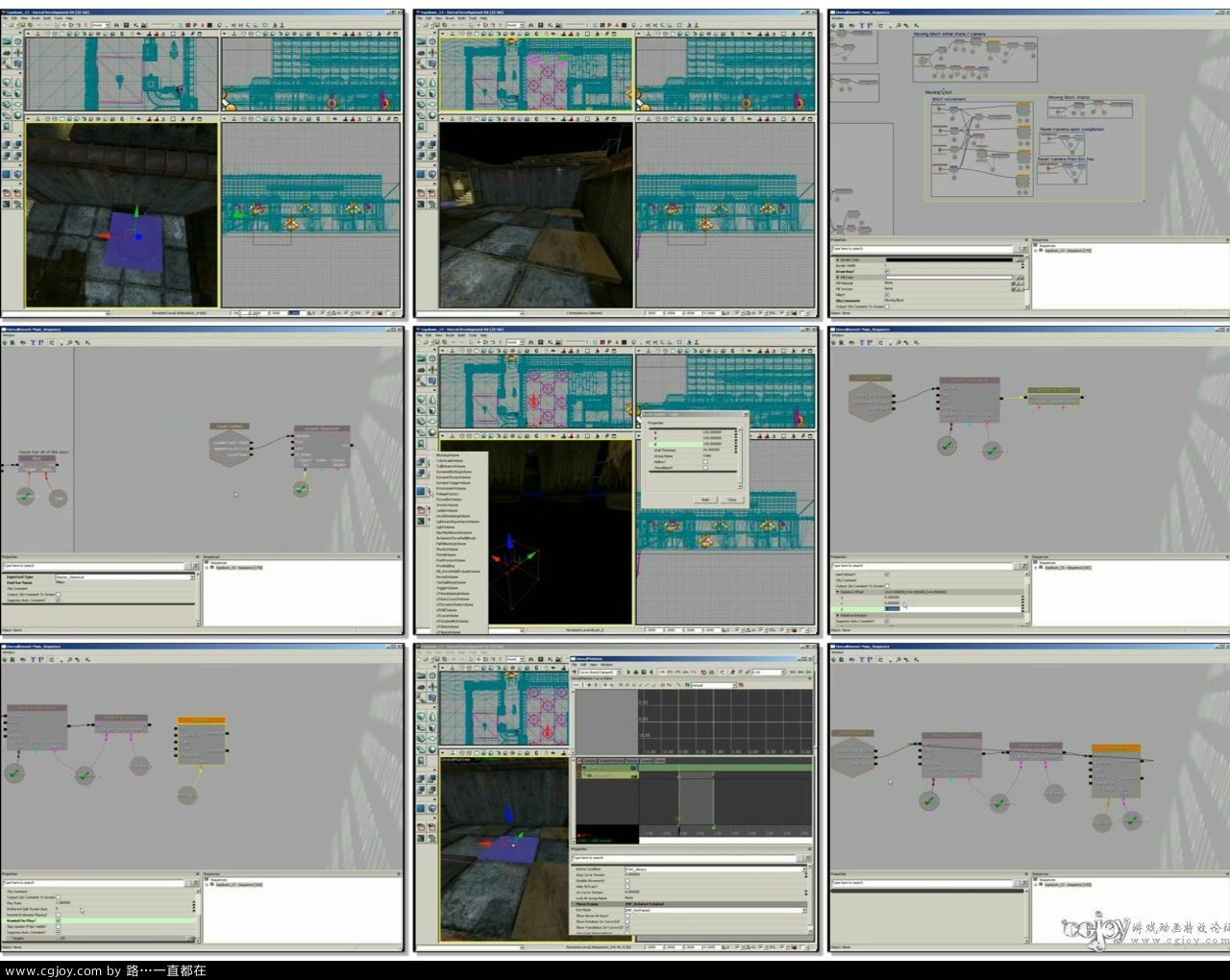Image resolution: width=1230 pixels, height=980 pixels.
Task: Click Add Special Brush in middle-center editor
Action: [x=420, y=491]
